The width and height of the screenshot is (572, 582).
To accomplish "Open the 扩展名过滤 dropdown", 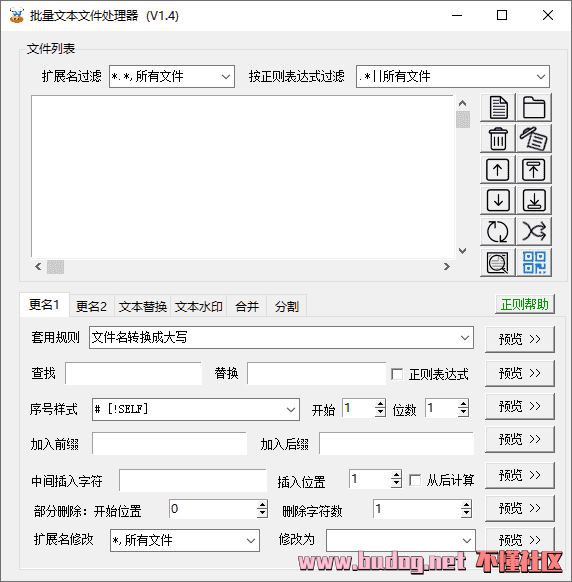I will [172, 76].
